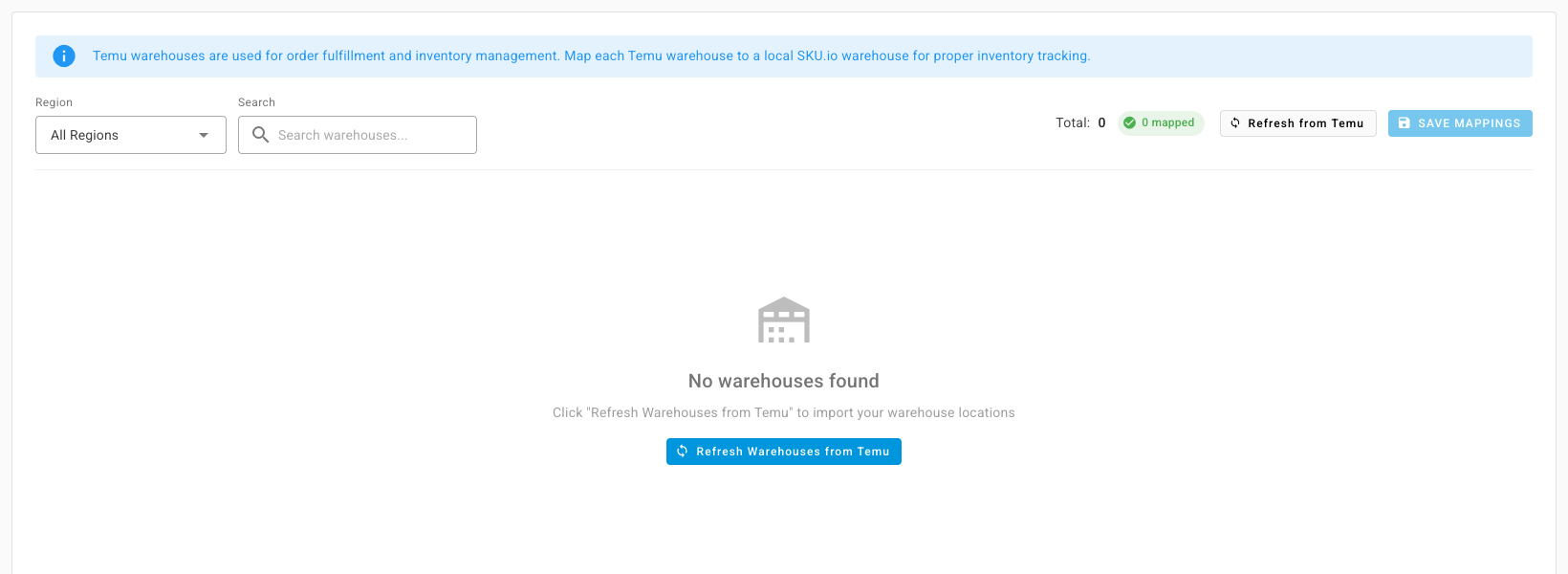Click the SAVE MAPPINGS button

tap(1460, 123)
